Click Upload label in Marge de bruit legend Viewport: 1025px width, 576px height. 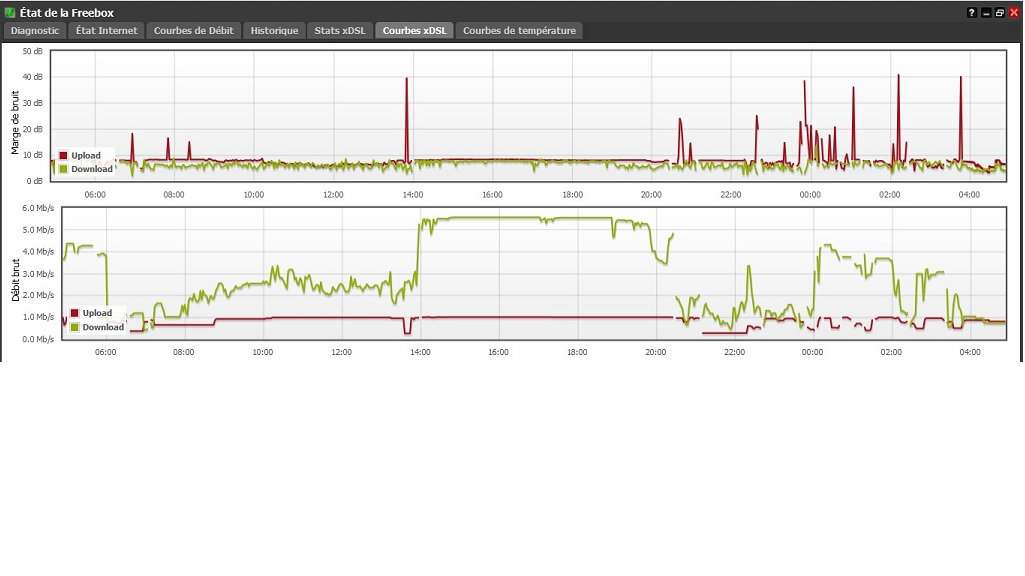[86, 156]
